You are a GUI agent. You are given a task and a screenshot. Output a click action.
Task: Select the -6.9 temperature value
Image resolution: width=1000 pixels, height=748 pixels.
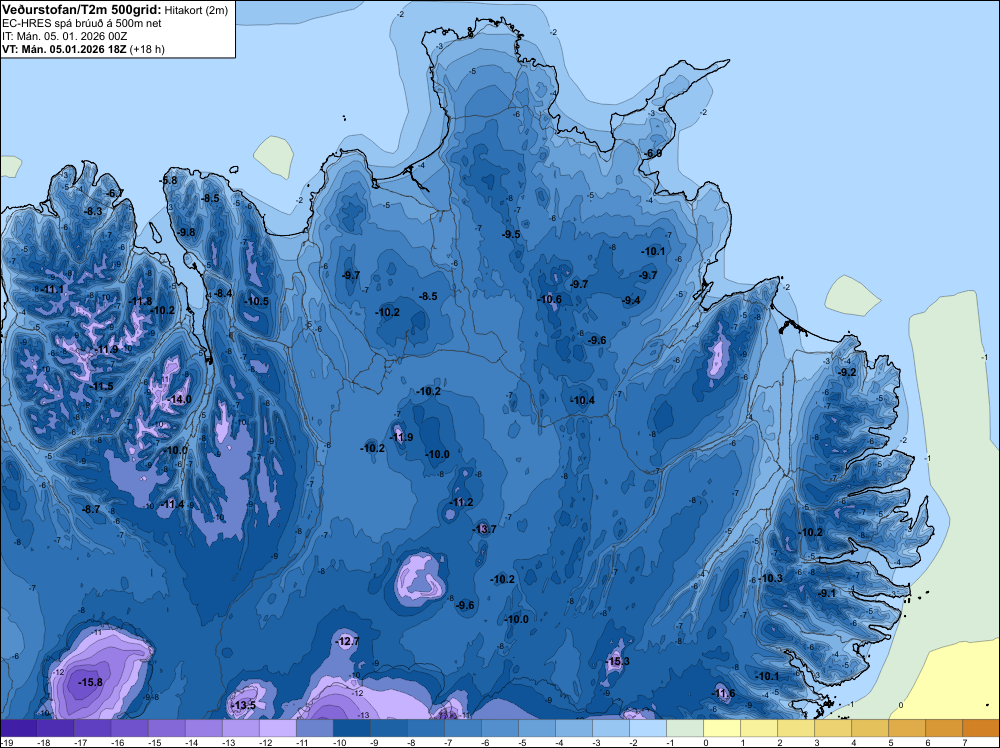653,154
